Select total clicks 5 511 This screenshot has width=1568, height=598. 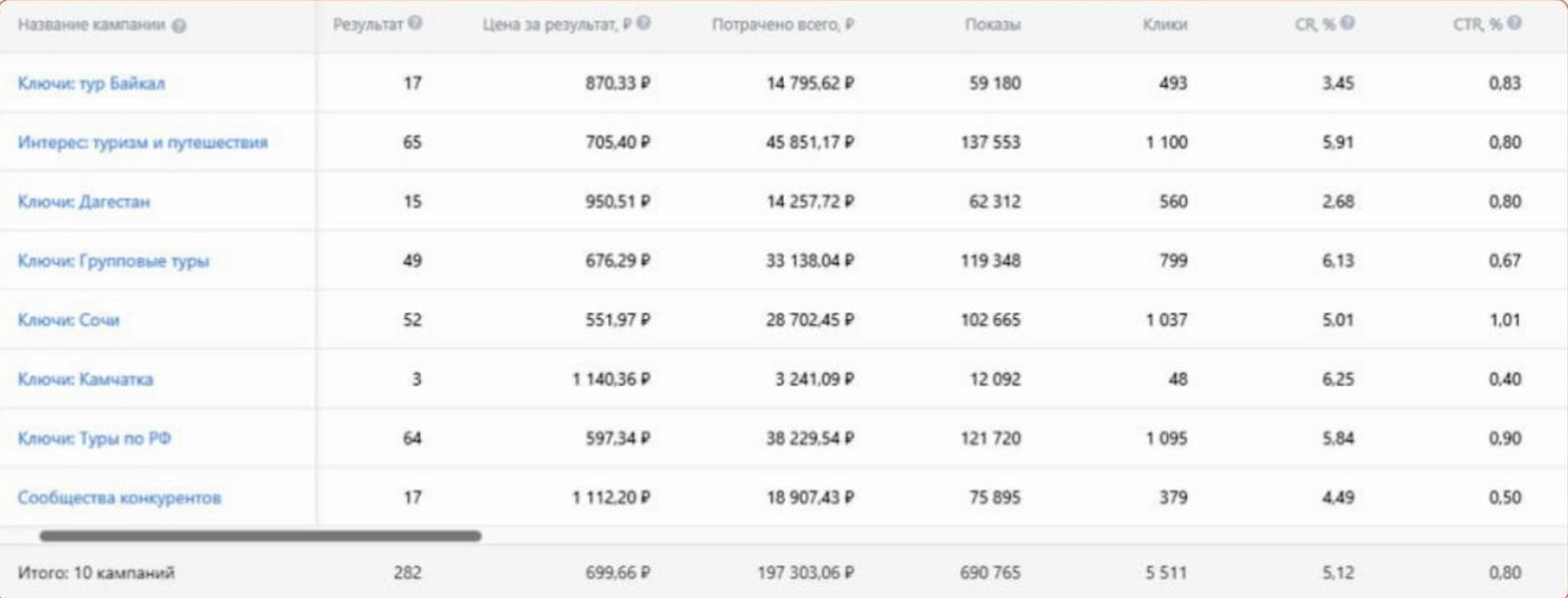(1167, 572)
